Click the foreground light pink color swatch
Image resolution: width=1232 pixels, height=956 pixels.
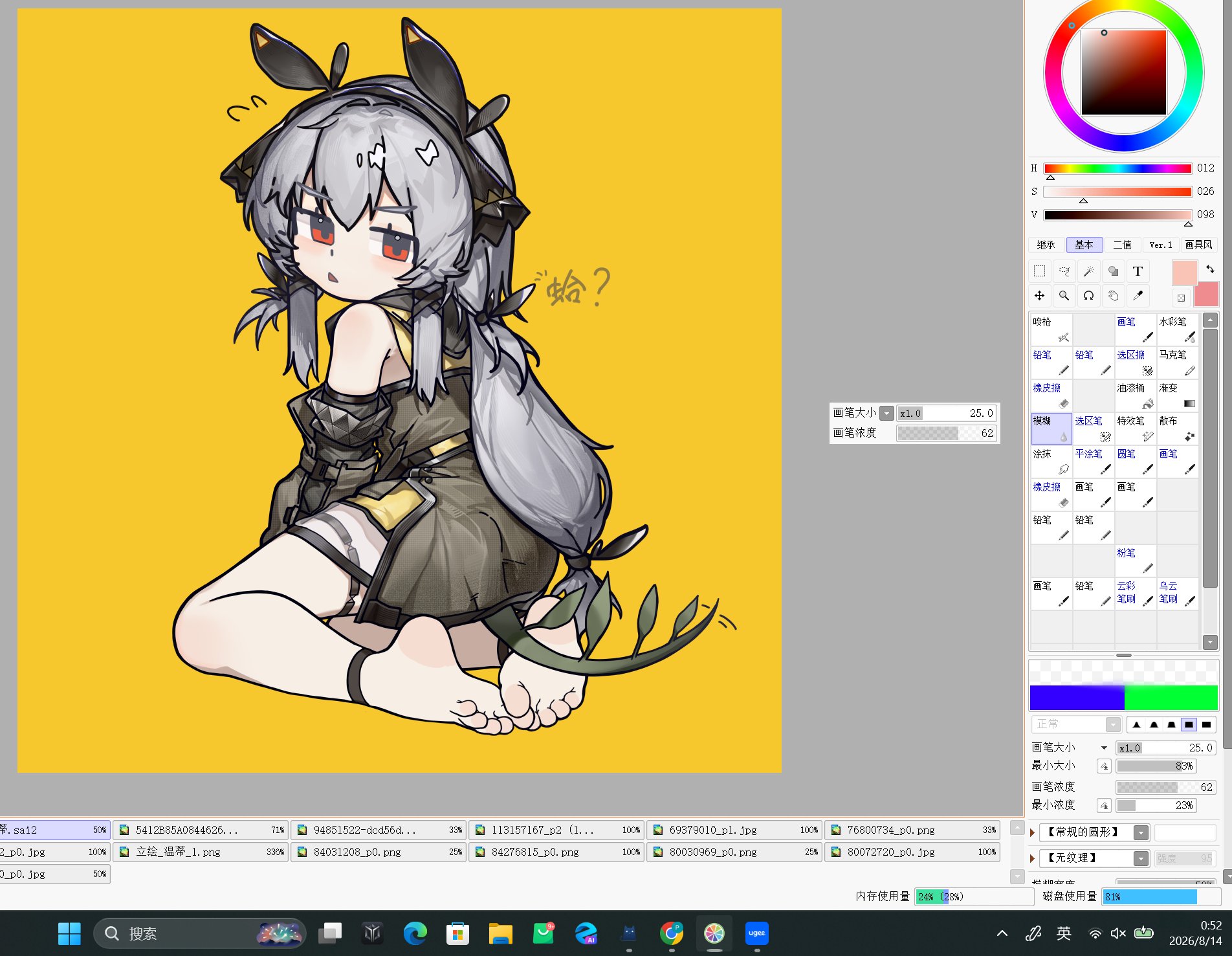pyautogui.click(x=1185, y=272)
